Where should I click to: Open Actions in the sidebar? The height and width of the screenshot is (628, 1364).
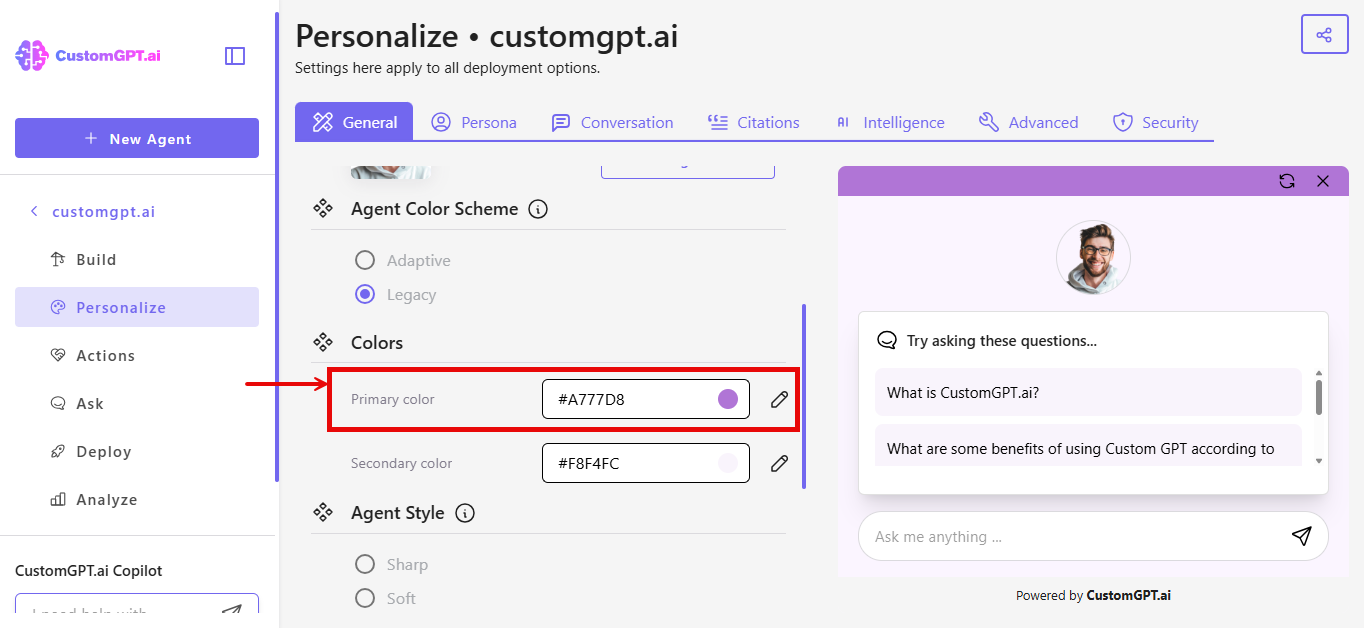pos(137,355)
